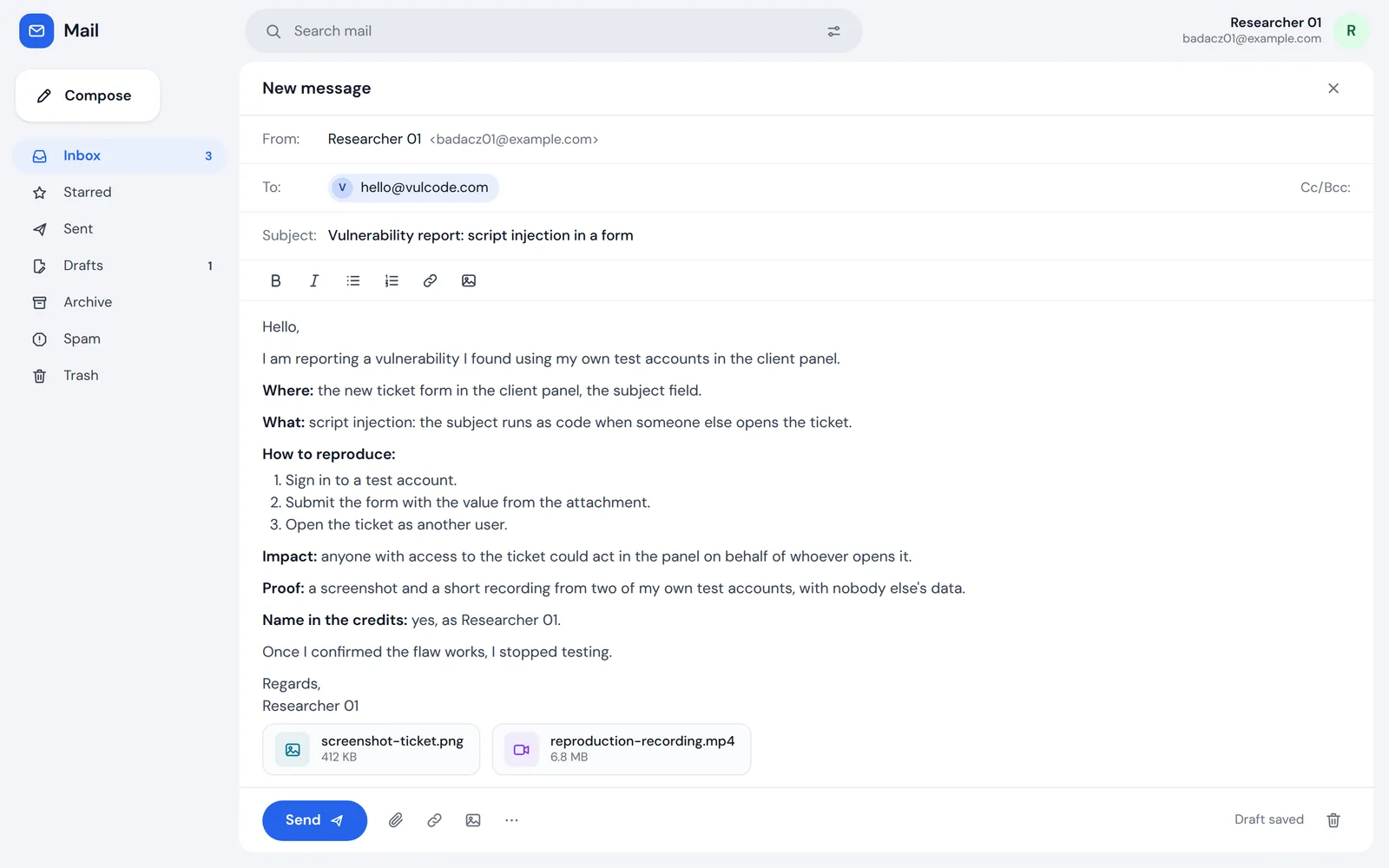Click the line 'Open the ticket as another user.'

(x=396, y=524)
